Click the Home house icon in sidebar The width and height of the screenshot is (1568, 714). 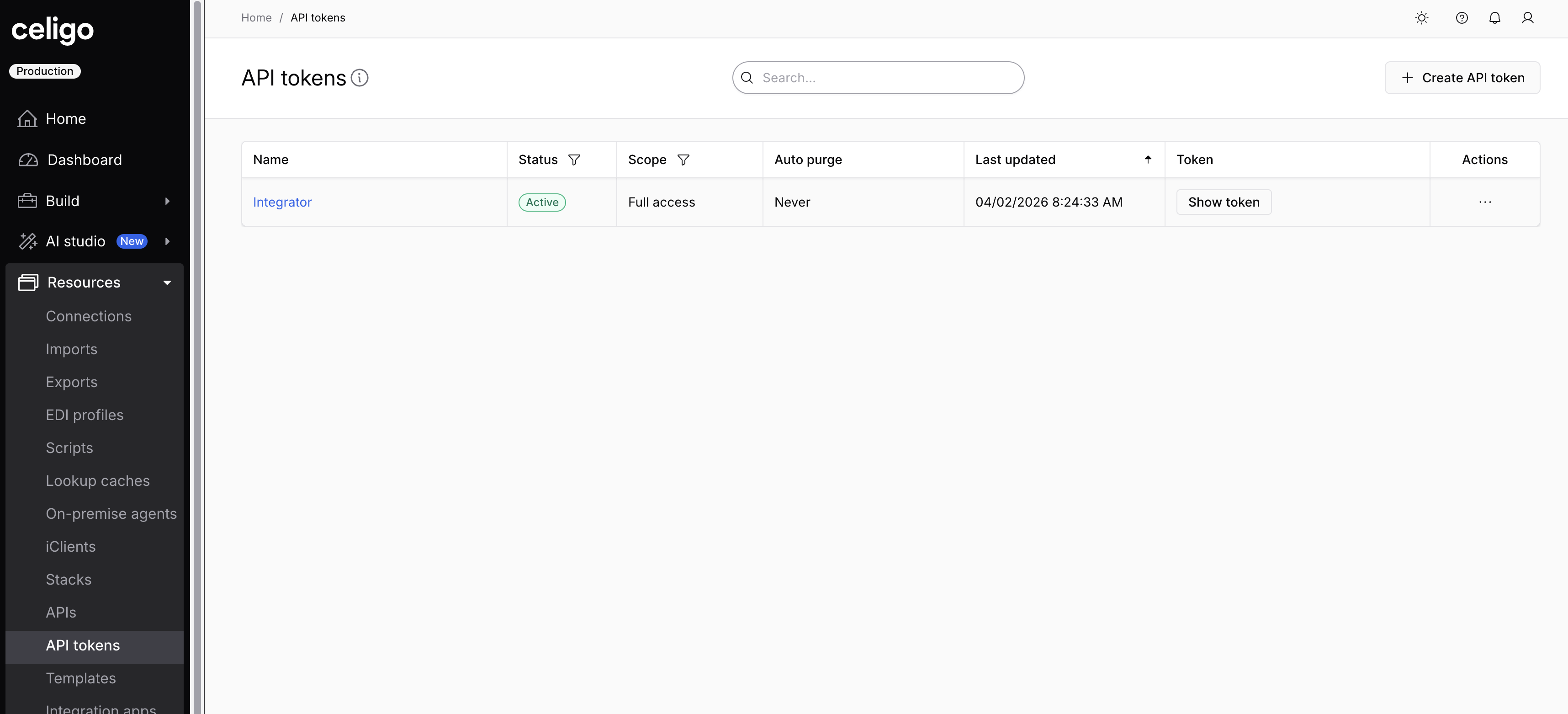(27, 118)
